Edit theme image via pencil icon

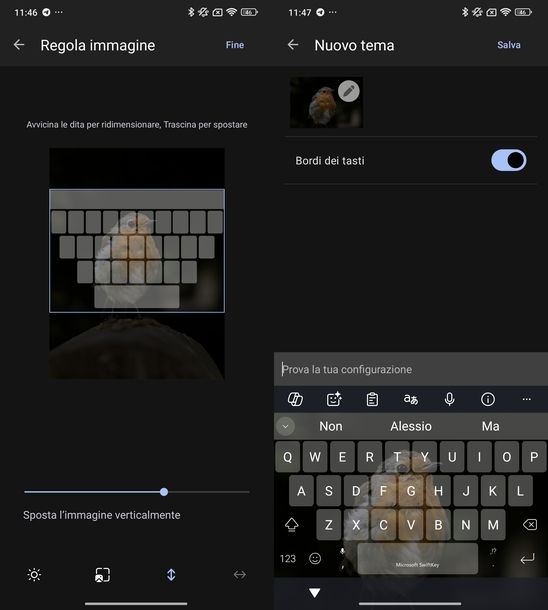[348, 91]
